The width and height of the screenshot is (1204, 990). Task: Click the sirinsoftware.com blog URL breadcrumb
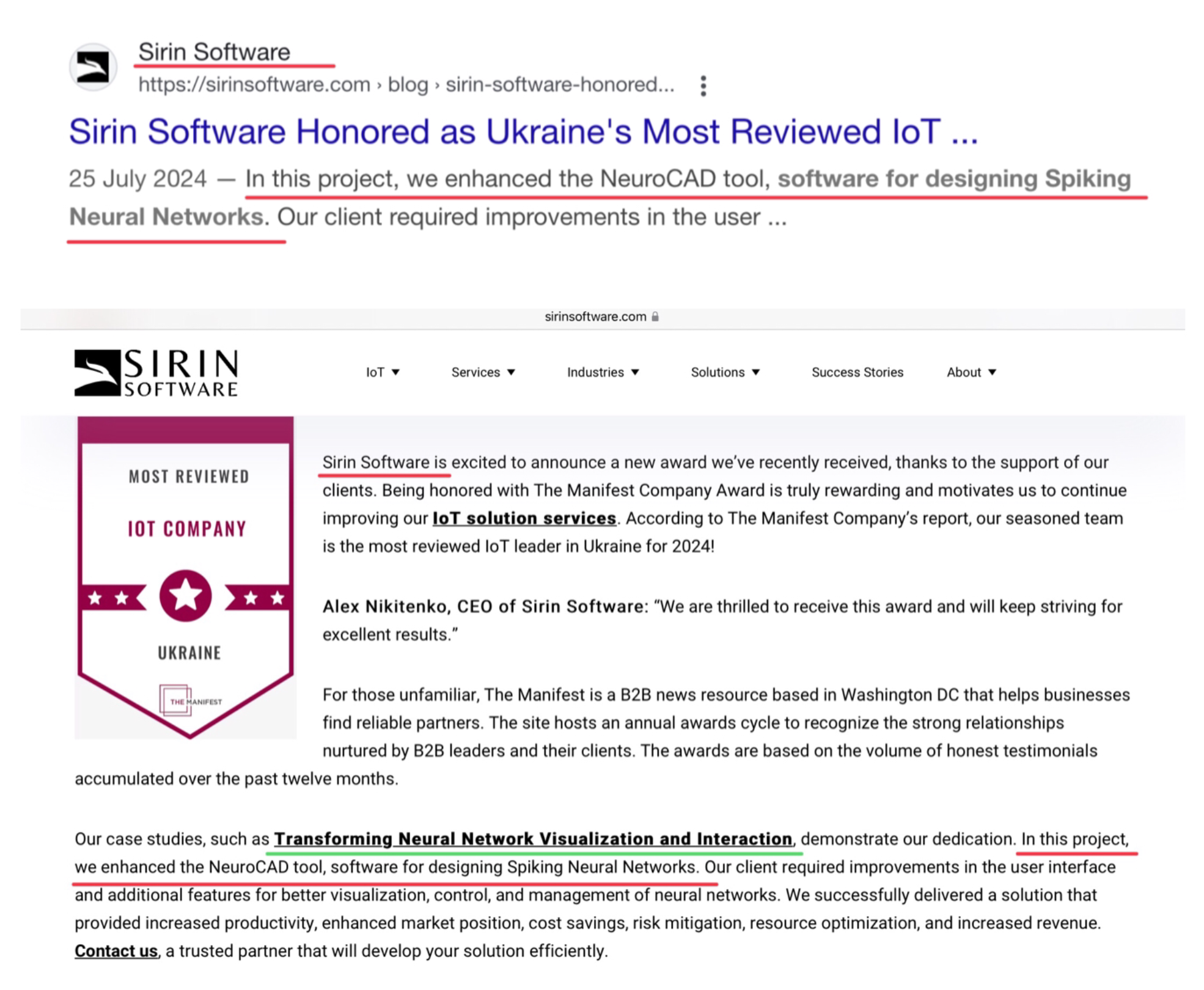tap(406, 84)
